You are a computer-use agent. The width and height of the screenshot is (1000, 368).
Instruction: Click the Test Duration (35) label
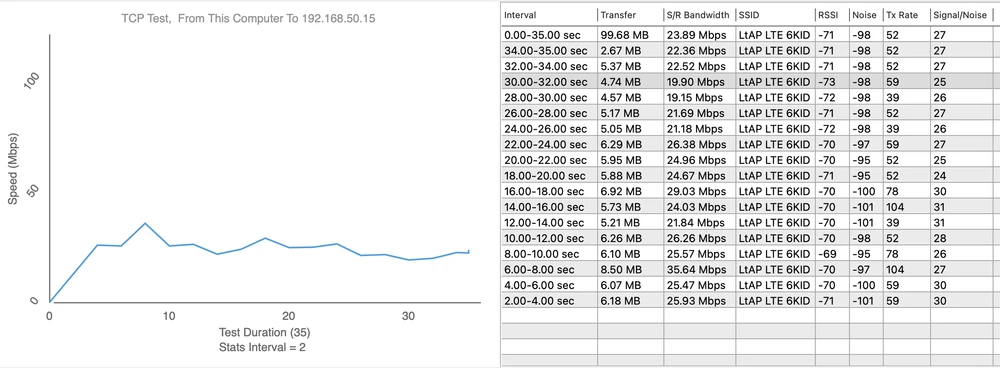(x=264, y=332)
